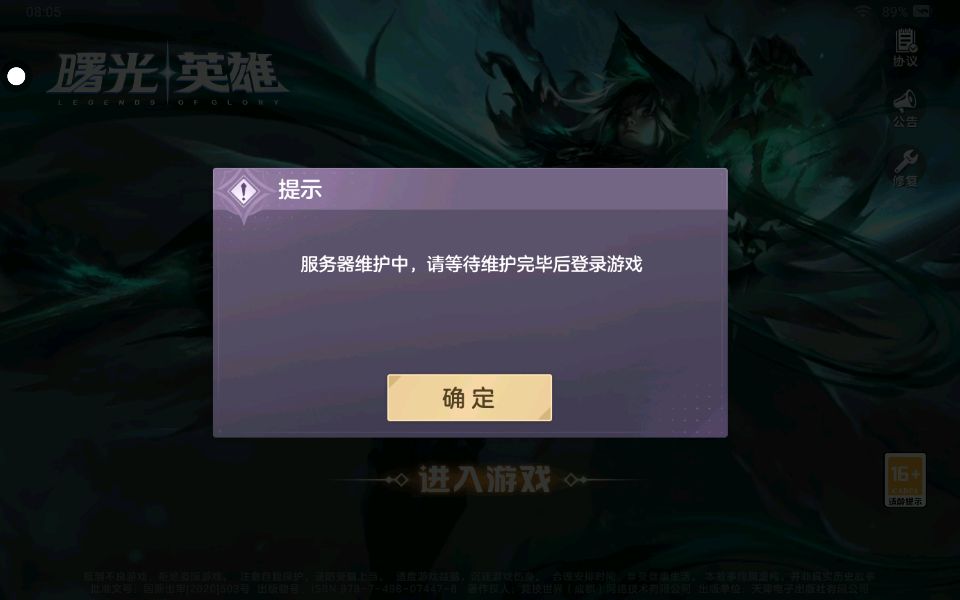This screenshot has width=960, height=600.
Task: Click the 提示 dialog title text
Action: click(x=300, y=189)
